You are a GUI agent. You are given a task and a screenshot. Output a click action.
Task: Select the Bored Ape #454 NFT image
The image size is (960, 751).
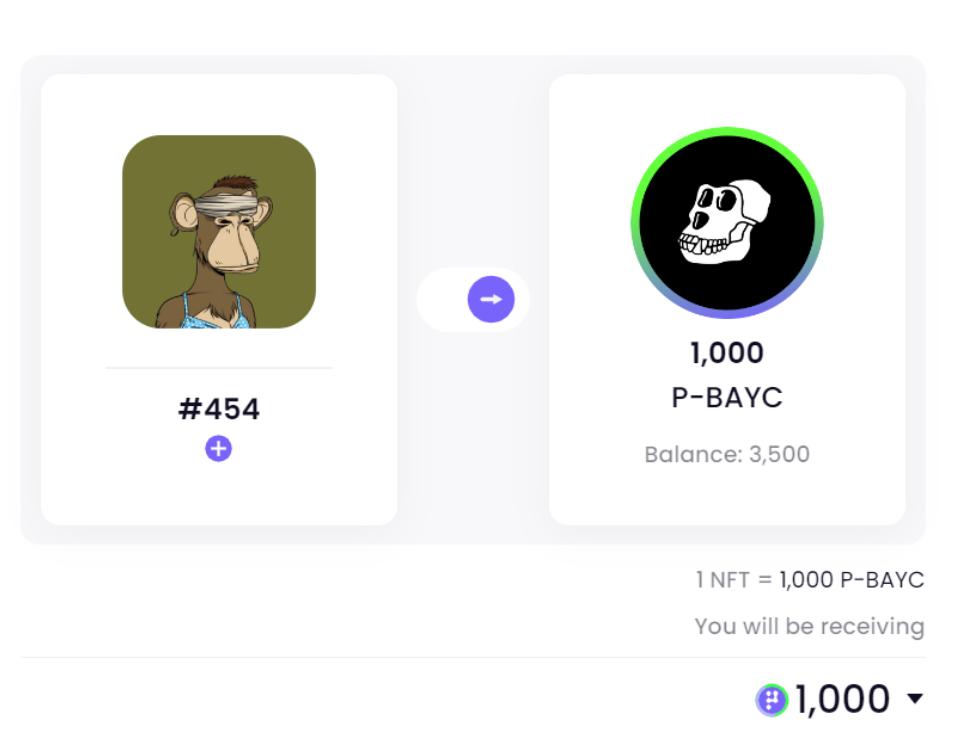pyautogui.click(x=219, y=232)
